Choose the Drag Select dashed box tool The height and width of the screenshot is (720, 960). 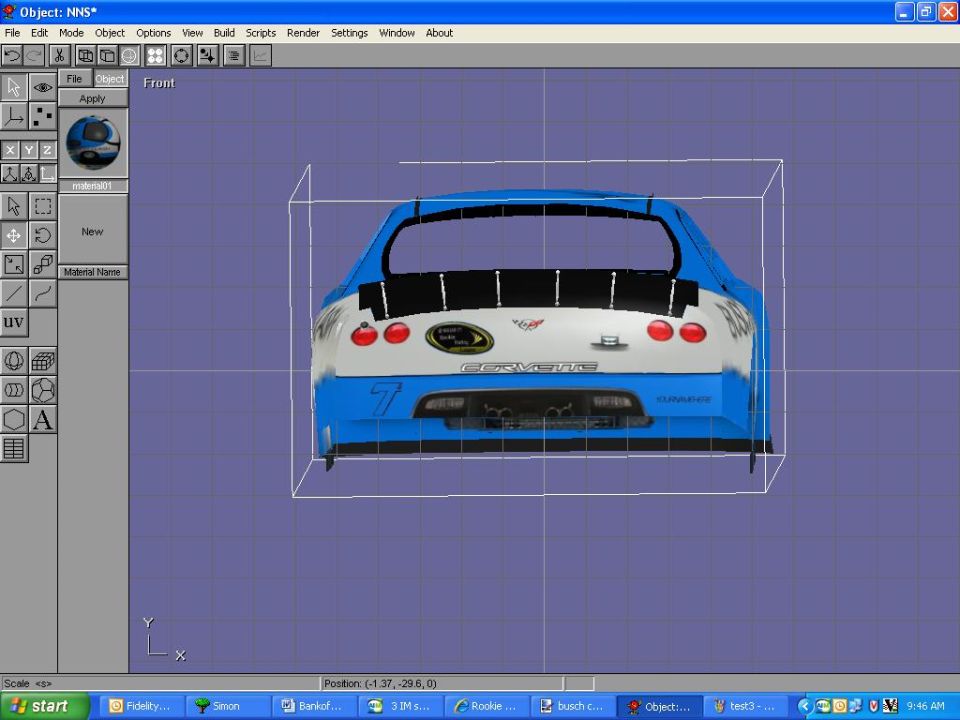[43, 206]
